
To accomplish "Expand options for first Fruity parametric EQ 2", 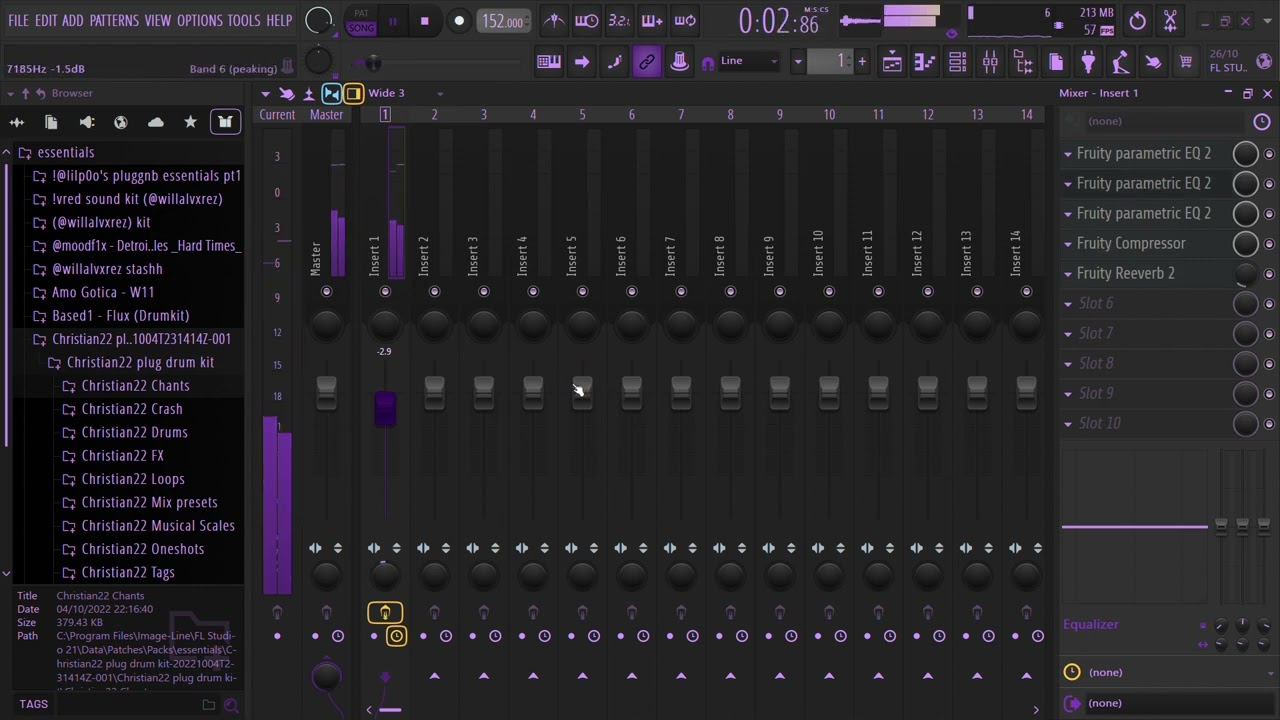I will [1068, 154].
